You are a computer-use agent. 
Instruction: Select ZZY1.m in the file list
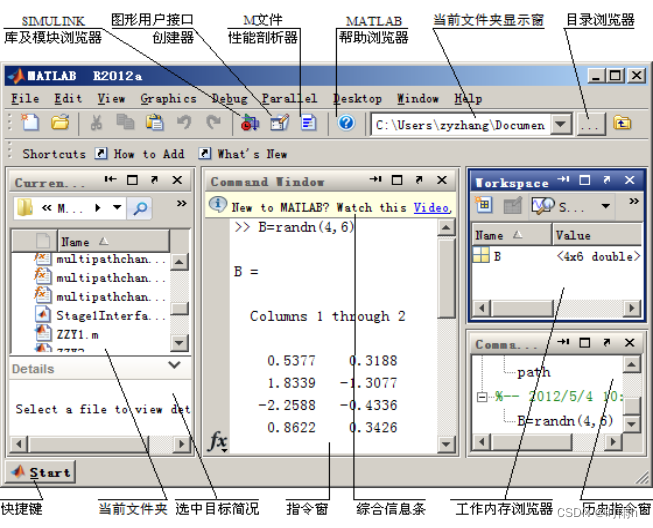point(77,335)
